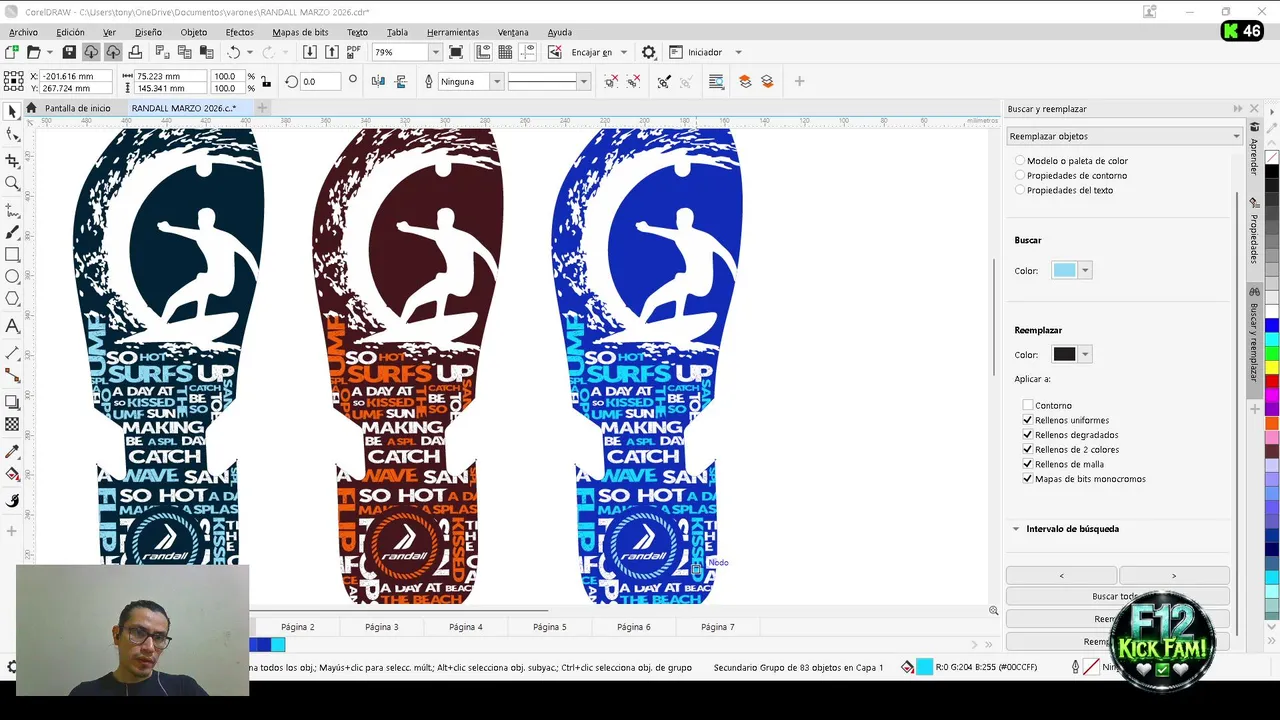The image size is (1280, 720).
Task: Open the Options gear icon
Action: pyautogui.click(x=649, y=52)
